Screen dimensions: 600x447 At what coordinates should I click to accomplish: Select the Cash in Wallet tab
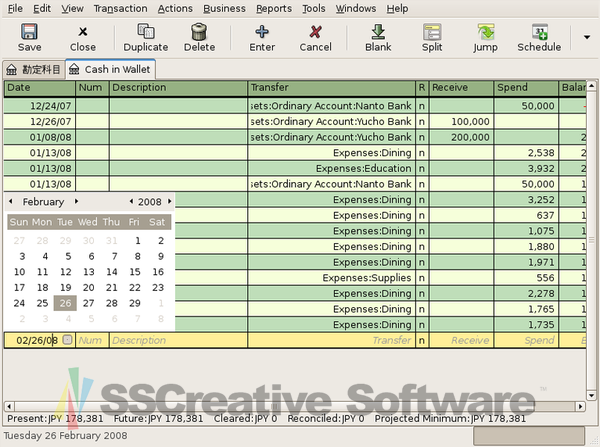click(x=110, y=69)
